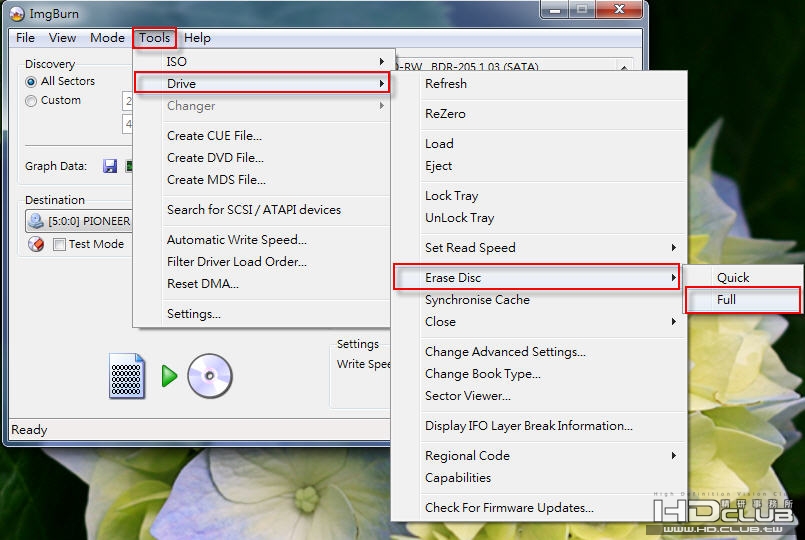Click the erase disc icon beside Test Mode
This screenshot has width=805, height=540.
point(36,244)
